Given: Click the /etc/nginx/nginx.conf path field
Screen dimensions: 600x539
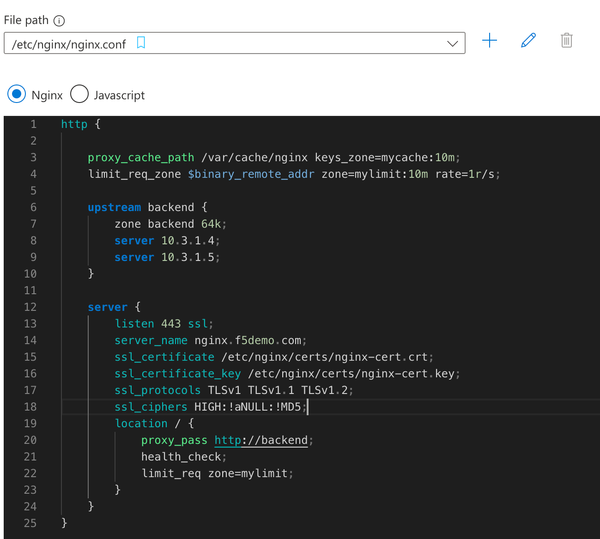Looking at the screenshot, I should point(70,43).
